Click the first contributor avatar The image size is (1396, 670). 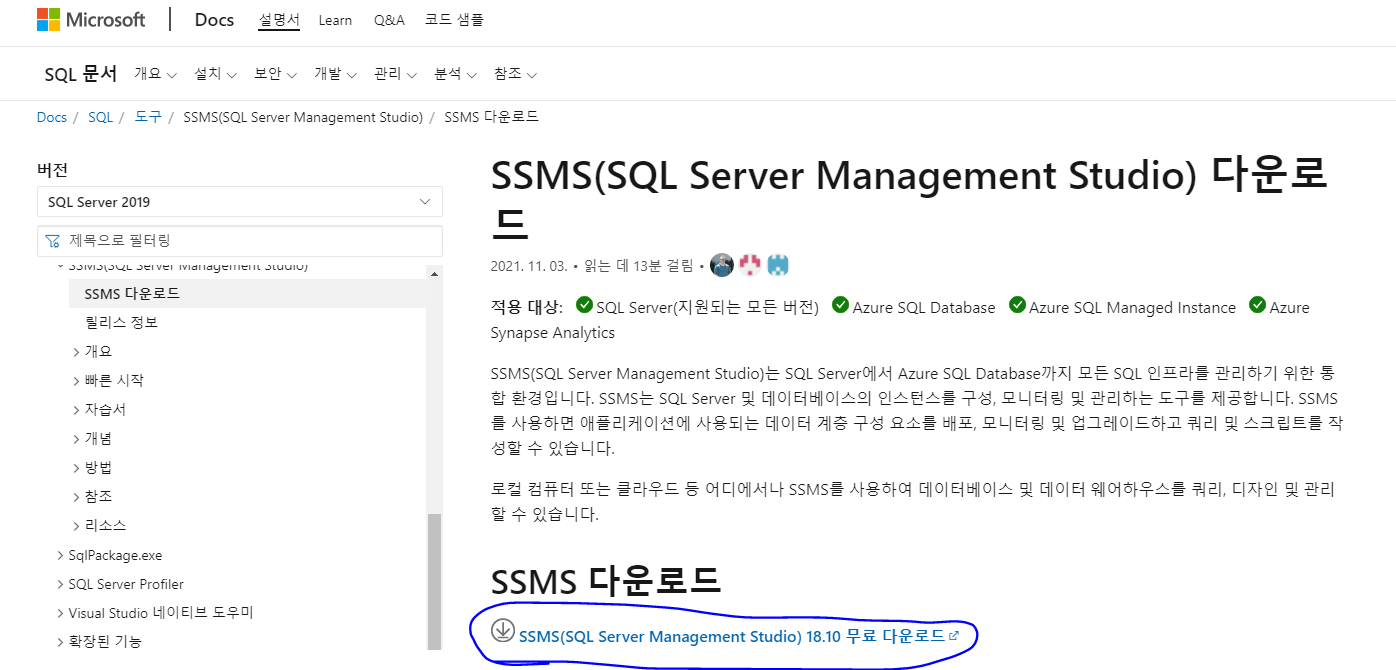(x=722, y=265)
